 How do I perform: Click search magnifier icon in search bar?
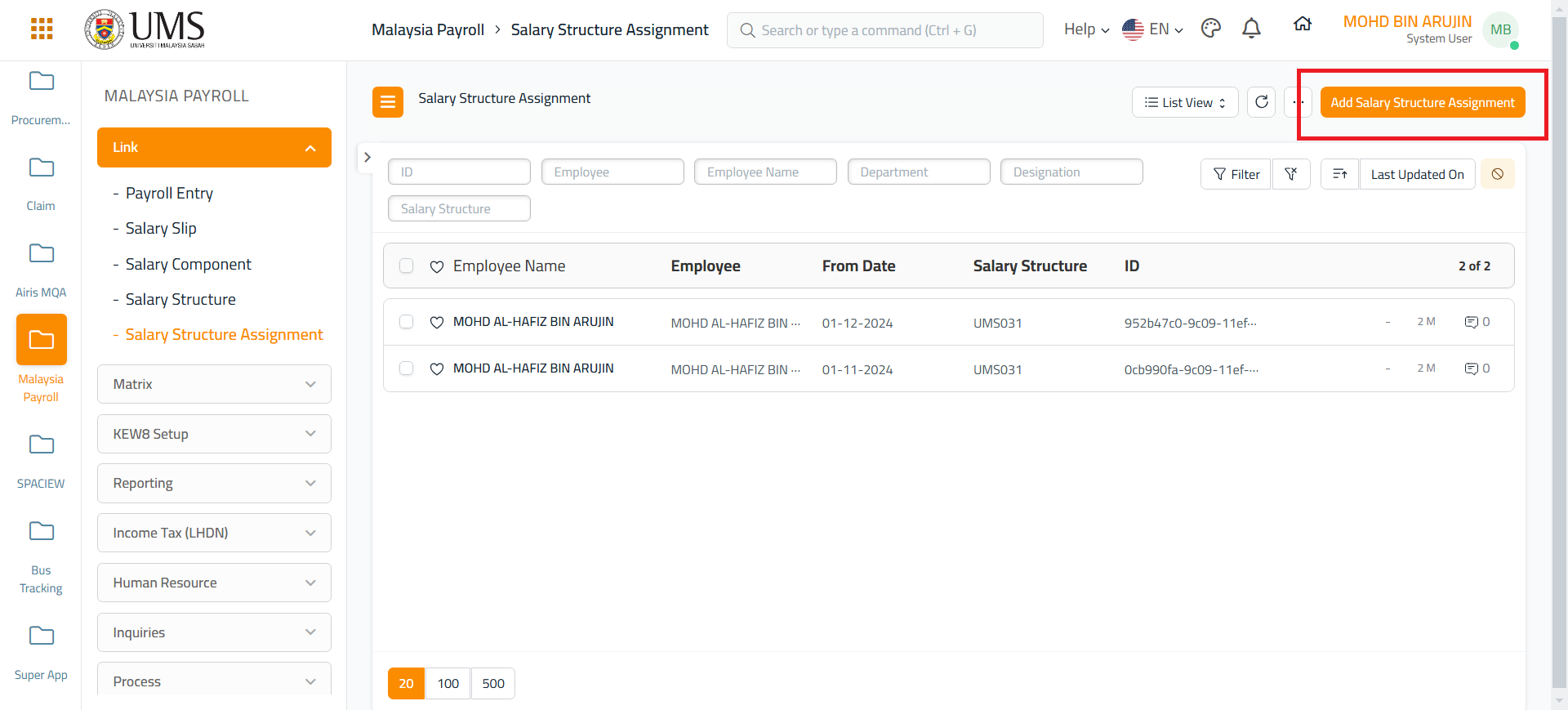pyautogui.click(x=747, y=30)
